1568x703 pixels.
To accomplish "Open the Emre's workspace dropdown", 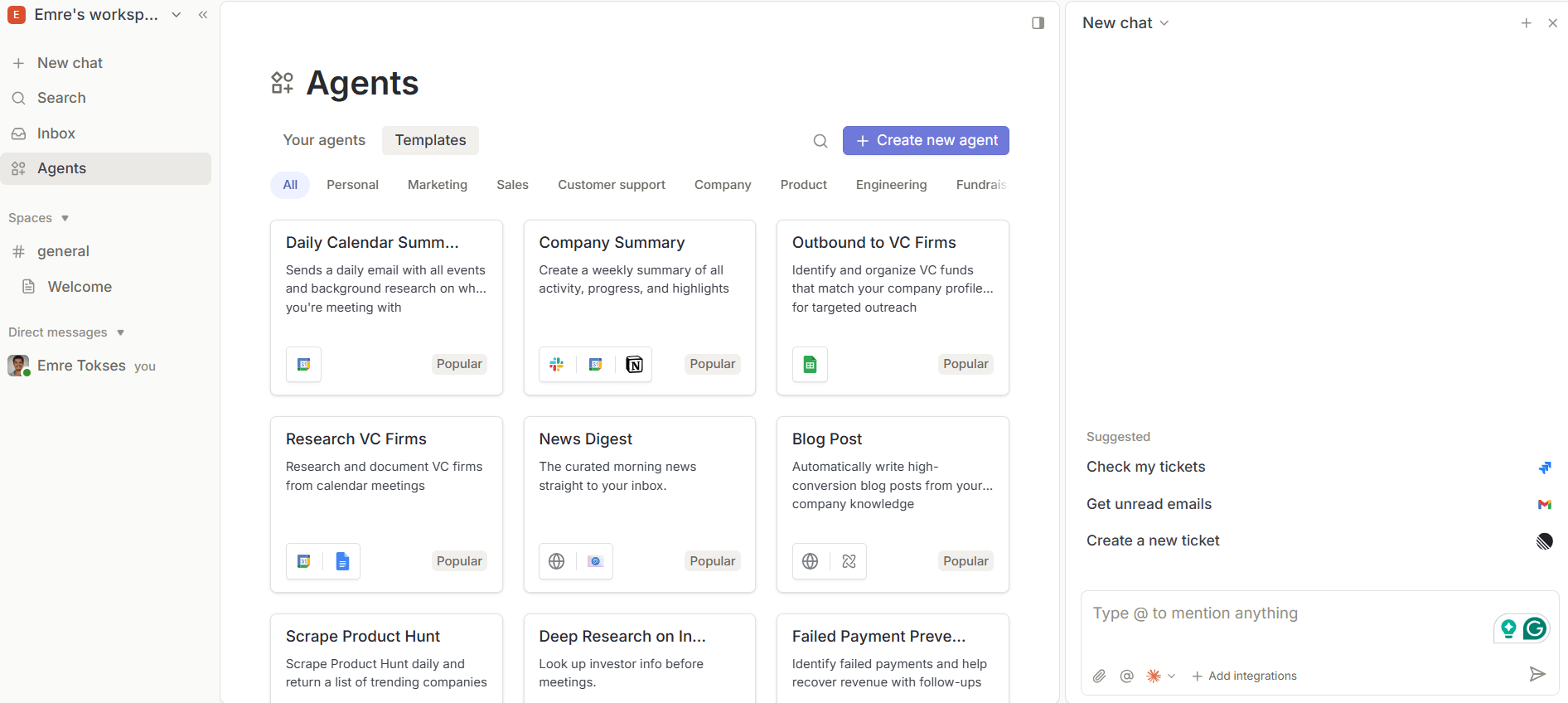I will click(x=94, y=15).
